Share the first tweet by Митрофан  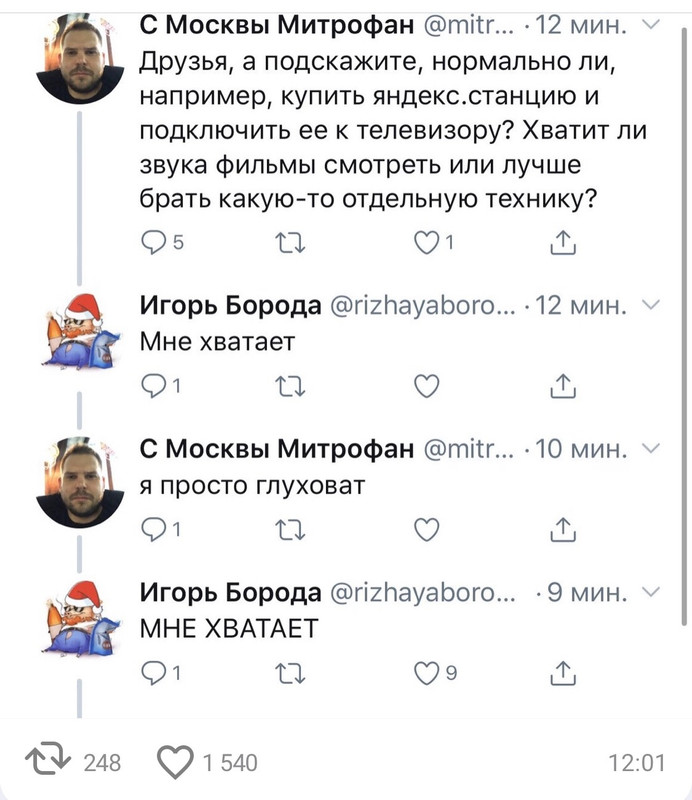[563, 242]
